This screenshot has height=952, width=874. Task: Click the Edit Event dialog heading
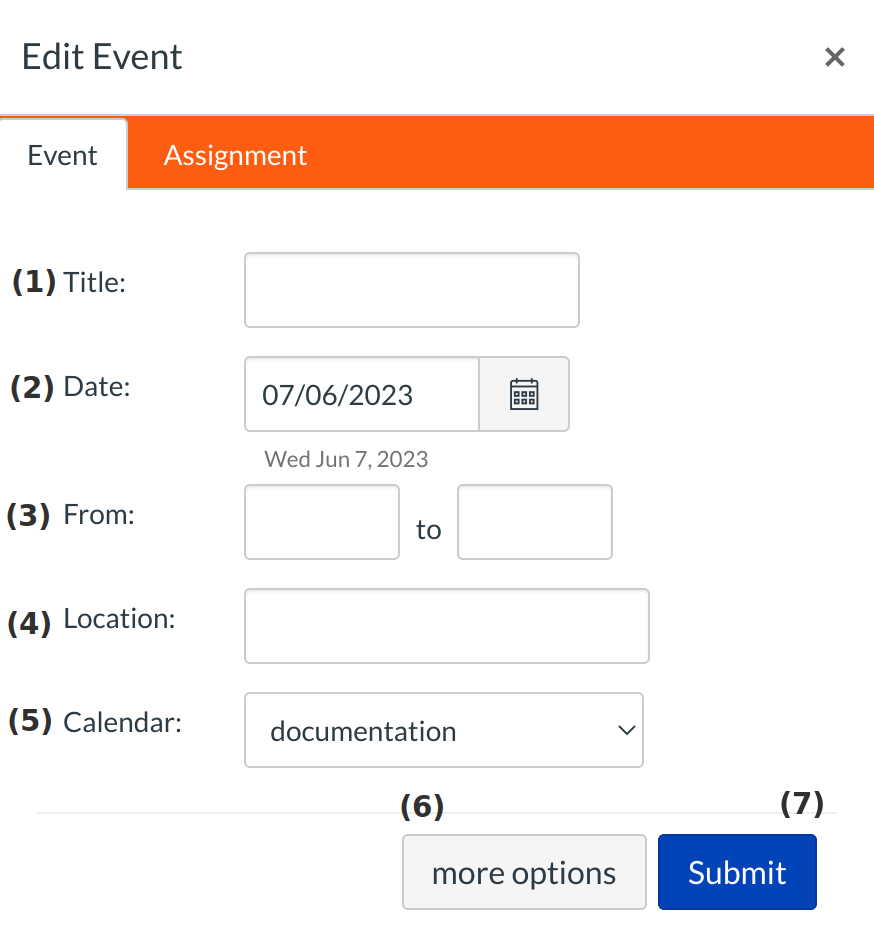[102, 57]
